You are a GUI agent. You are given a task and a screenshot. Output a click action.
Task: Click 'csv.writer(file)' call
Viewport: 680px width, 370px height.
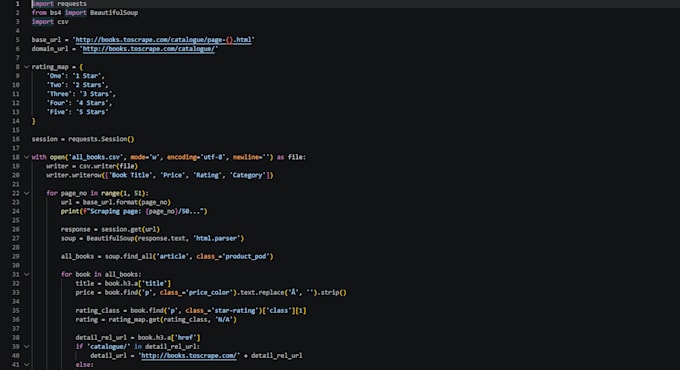108,166
